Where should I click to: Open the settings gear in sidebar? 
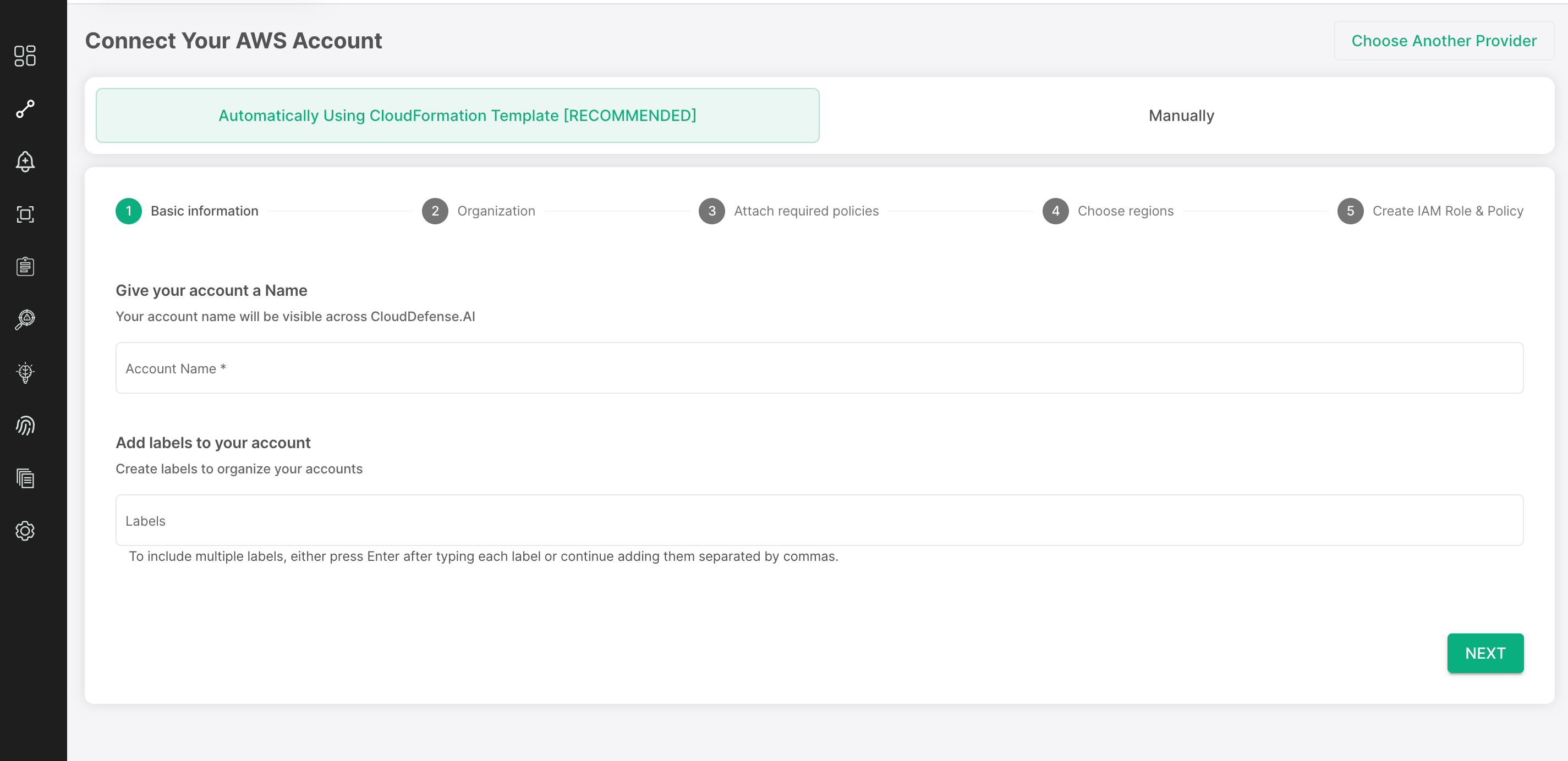click(x=25, y=531)
